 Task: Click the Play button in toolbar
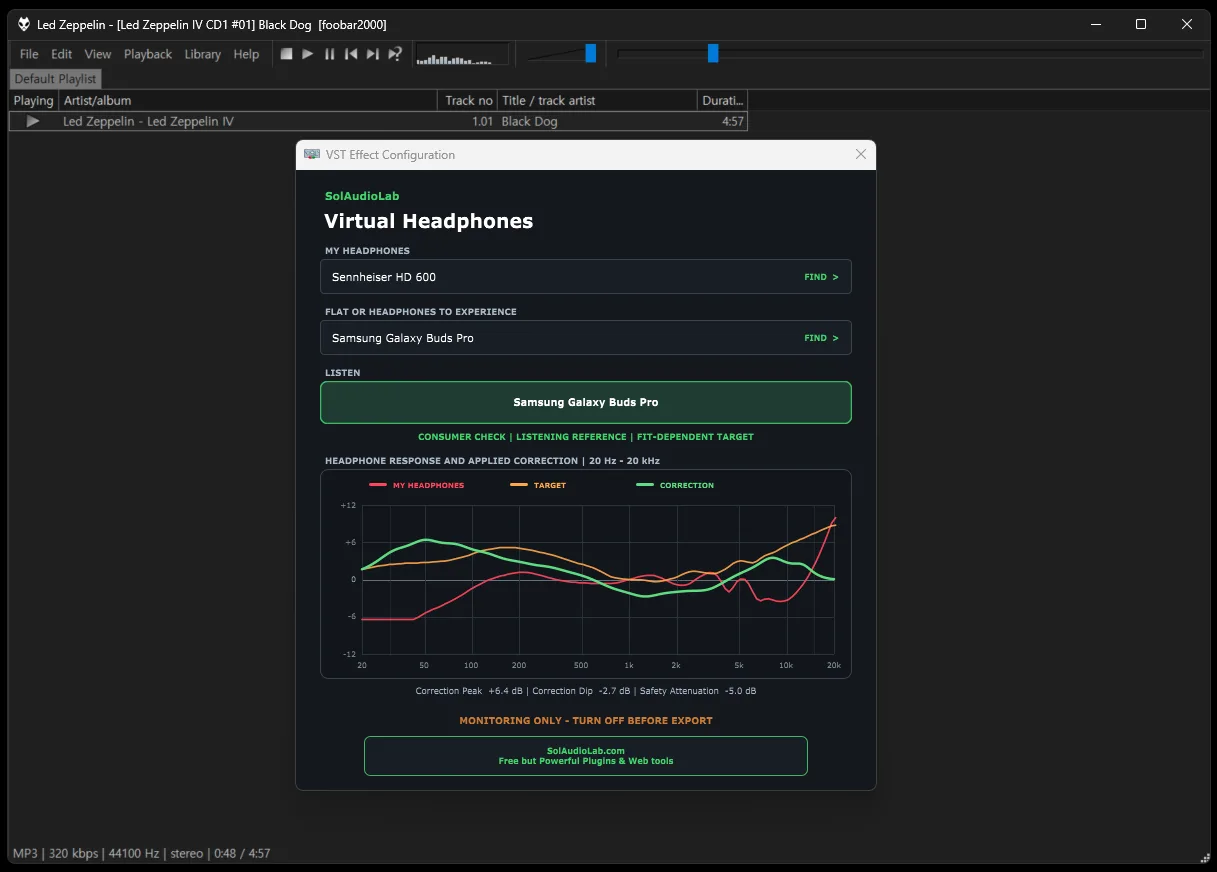pos(308,54)
